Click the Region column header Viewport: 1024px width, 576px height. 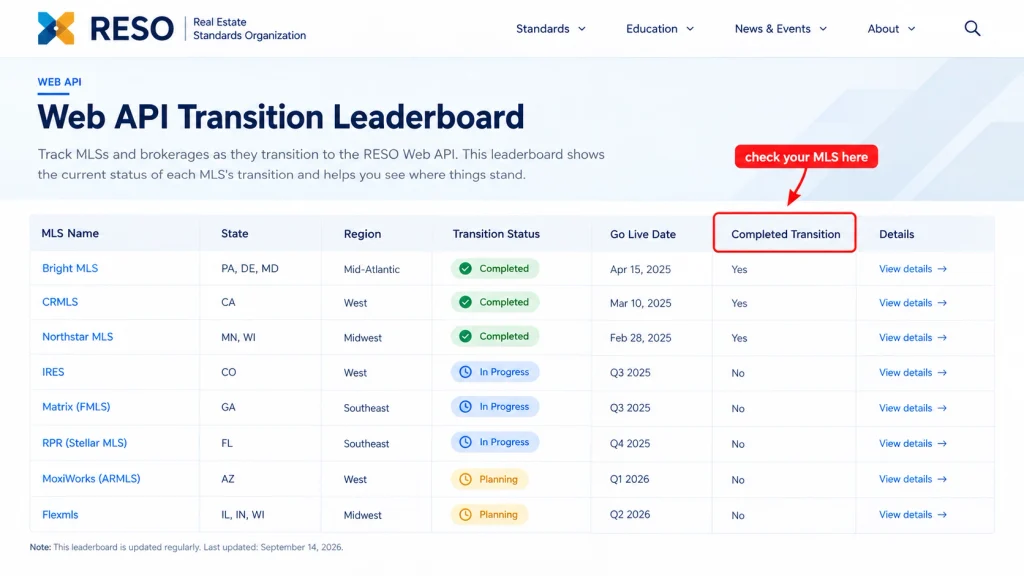tap(362, 234)
